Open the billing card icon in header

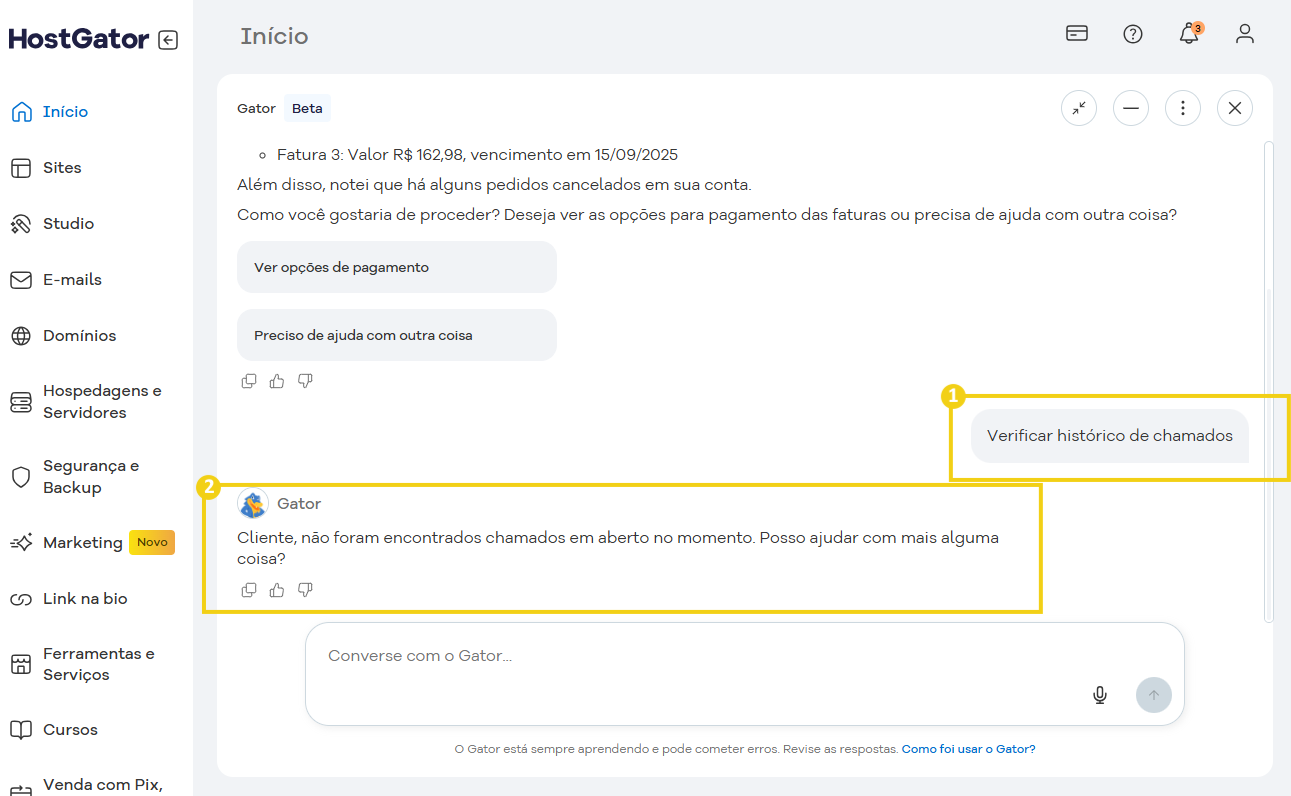point(1077,34)
